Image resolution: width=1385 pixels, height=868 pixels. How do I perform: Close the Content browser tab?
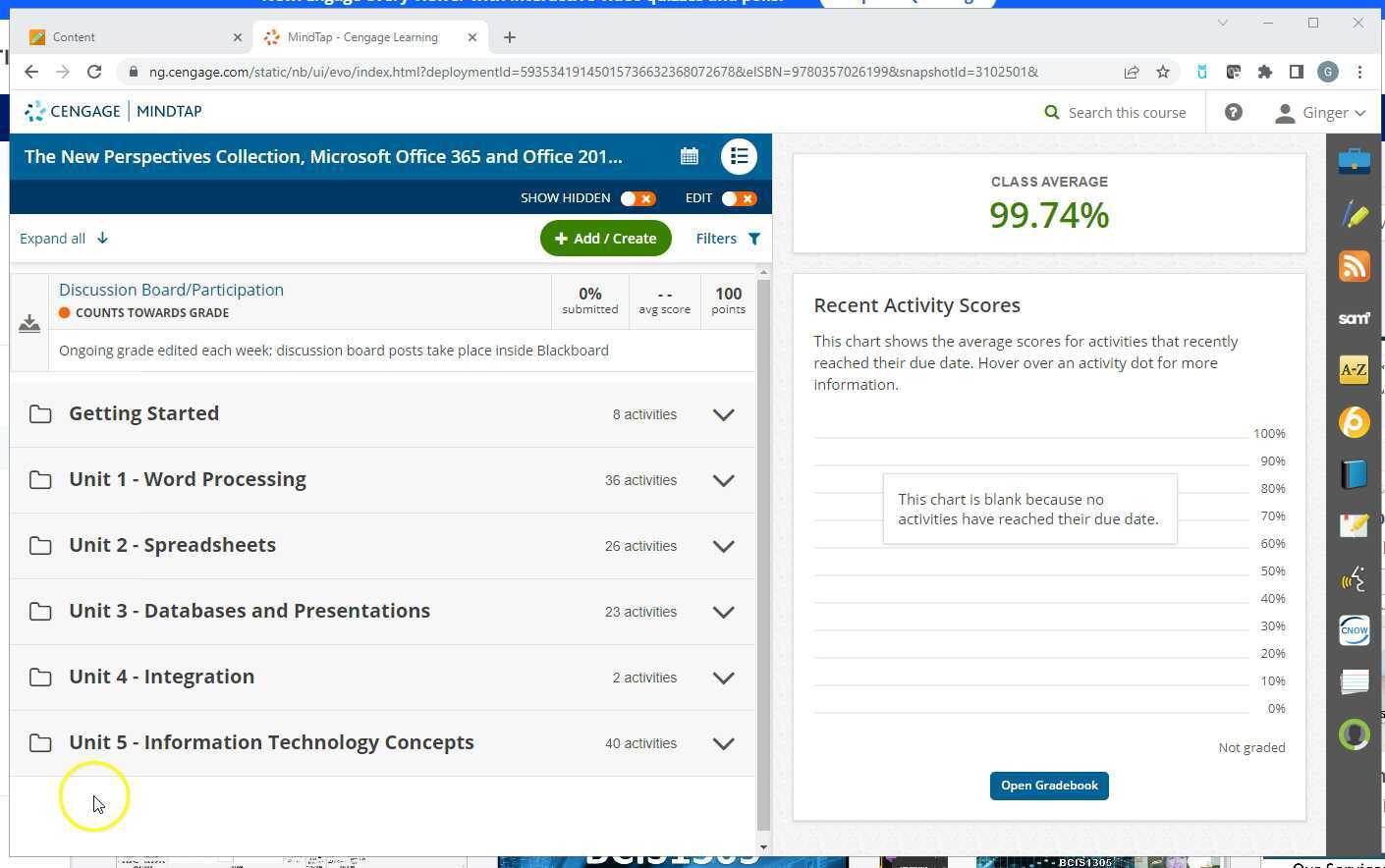[x=237, y=37]
